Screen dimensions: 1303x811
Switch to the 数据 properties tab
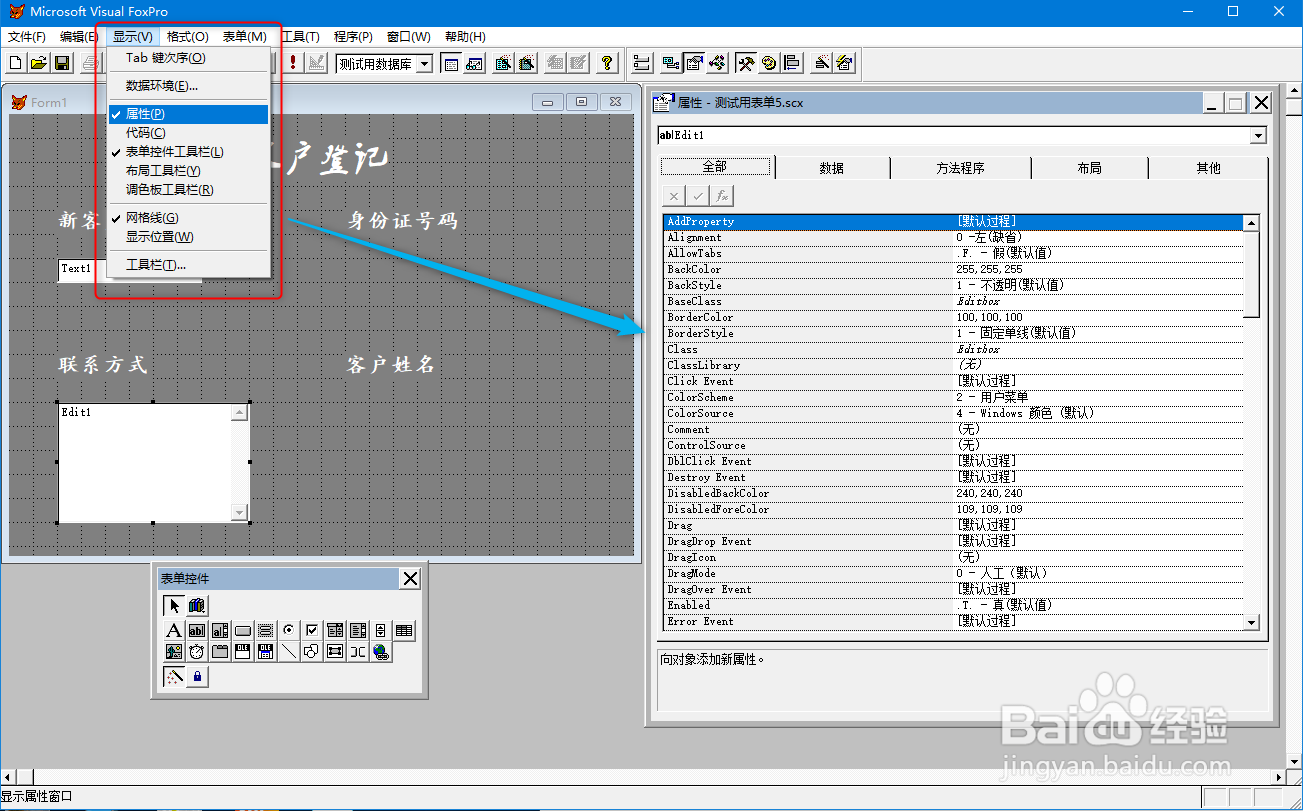[832, 168]
